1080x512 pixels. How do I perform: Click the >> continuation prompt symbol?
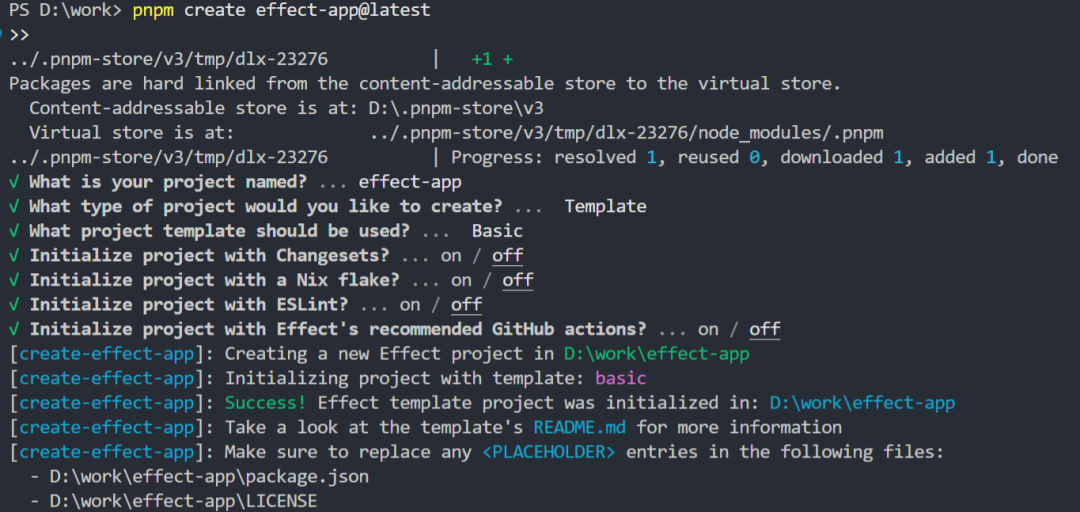pyautogui.click(x=19, y=35)
